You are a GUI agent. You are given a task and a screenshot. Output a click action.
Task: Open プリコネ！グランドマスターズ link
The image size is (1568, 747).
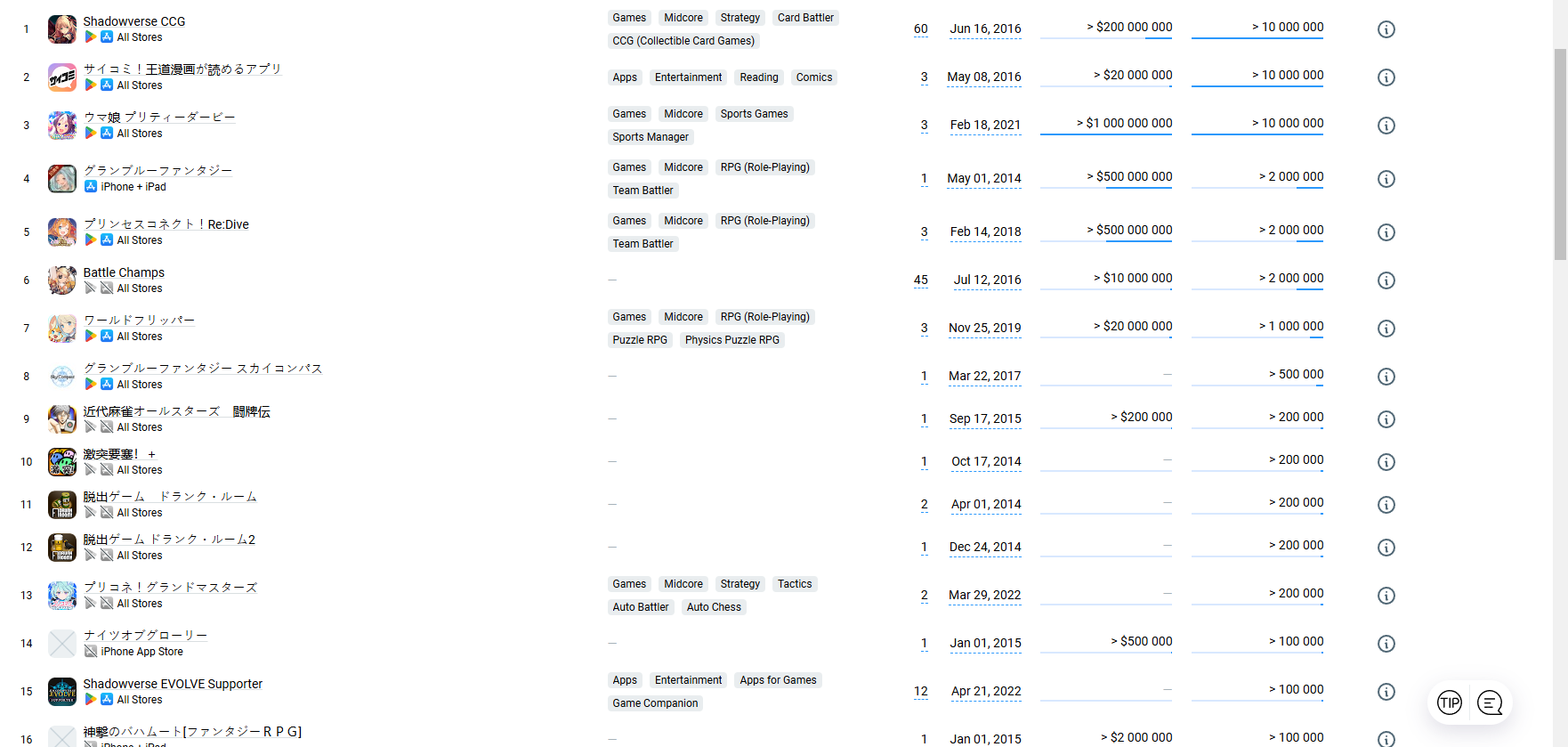tap(170, 588)
